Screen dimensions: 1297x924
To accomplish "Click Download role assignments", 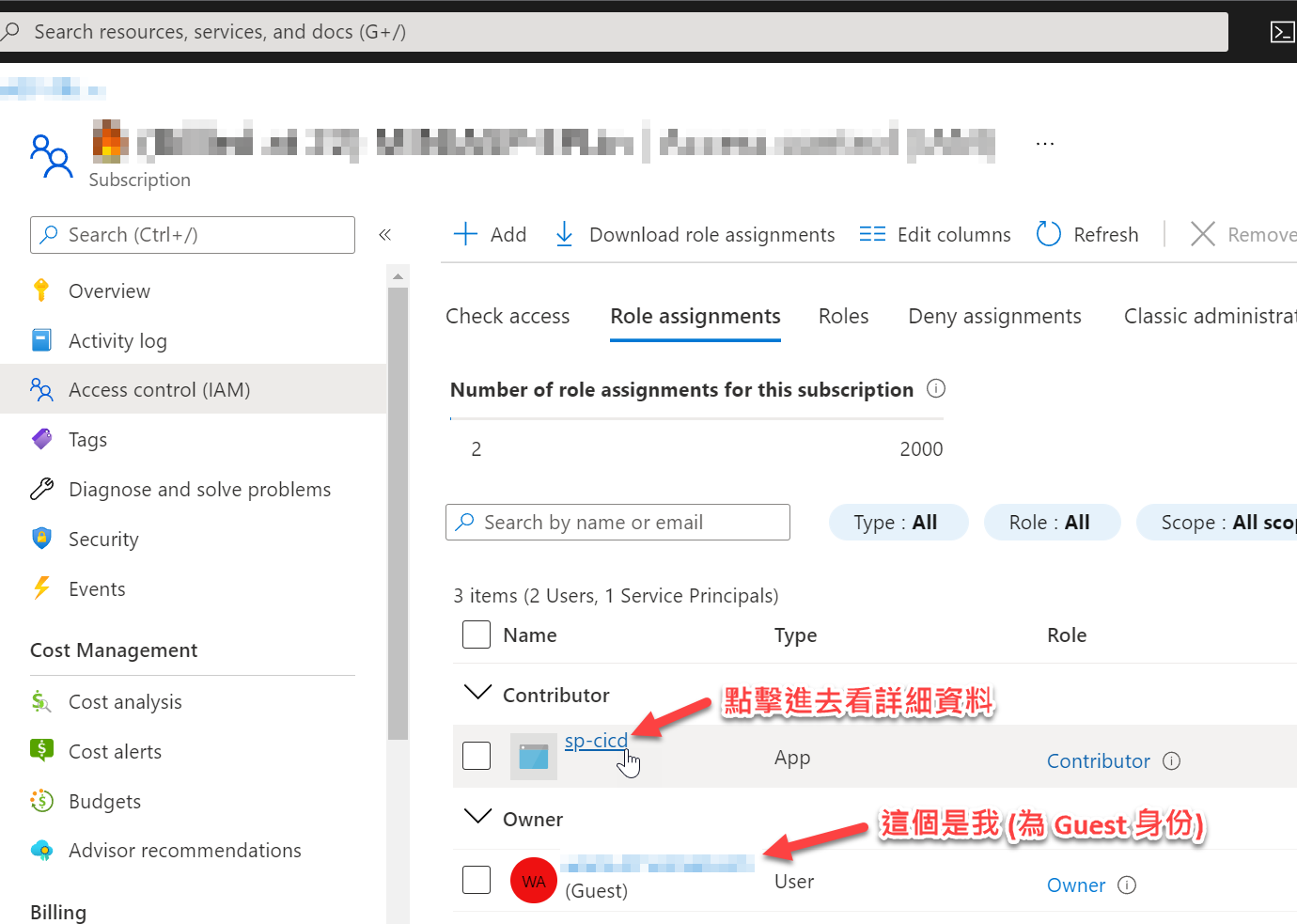I will (x=695, y=234).
